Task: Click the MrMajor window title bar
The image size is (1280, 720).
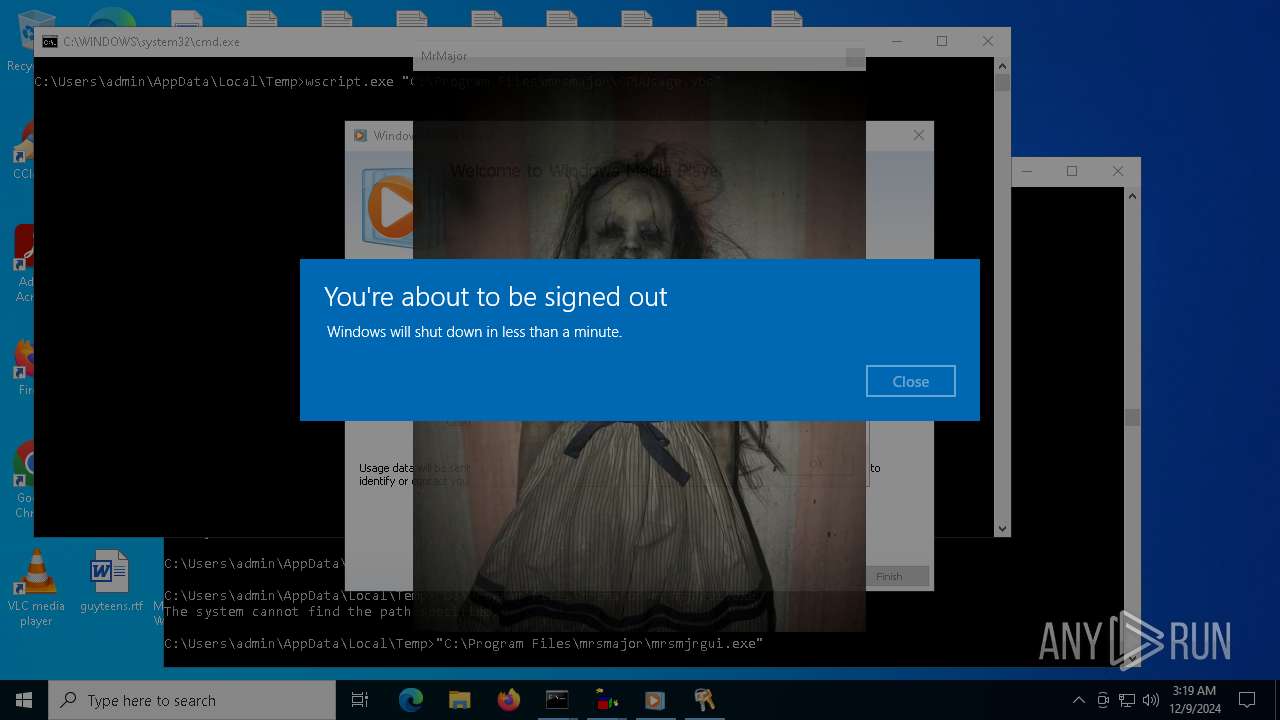Action: tap(639, 56)
